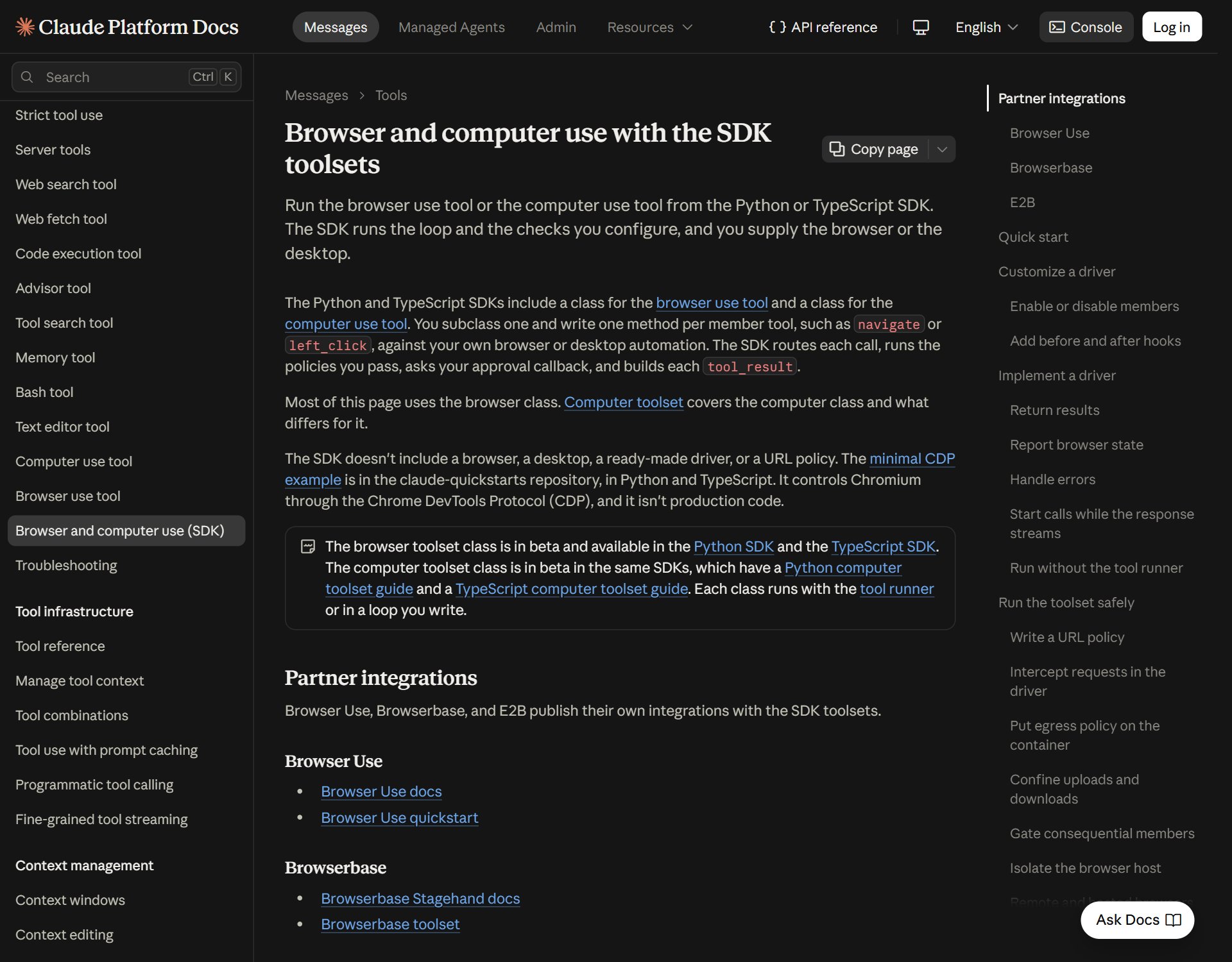
Task: Open the English language dropdown
Action: (986, 27)
